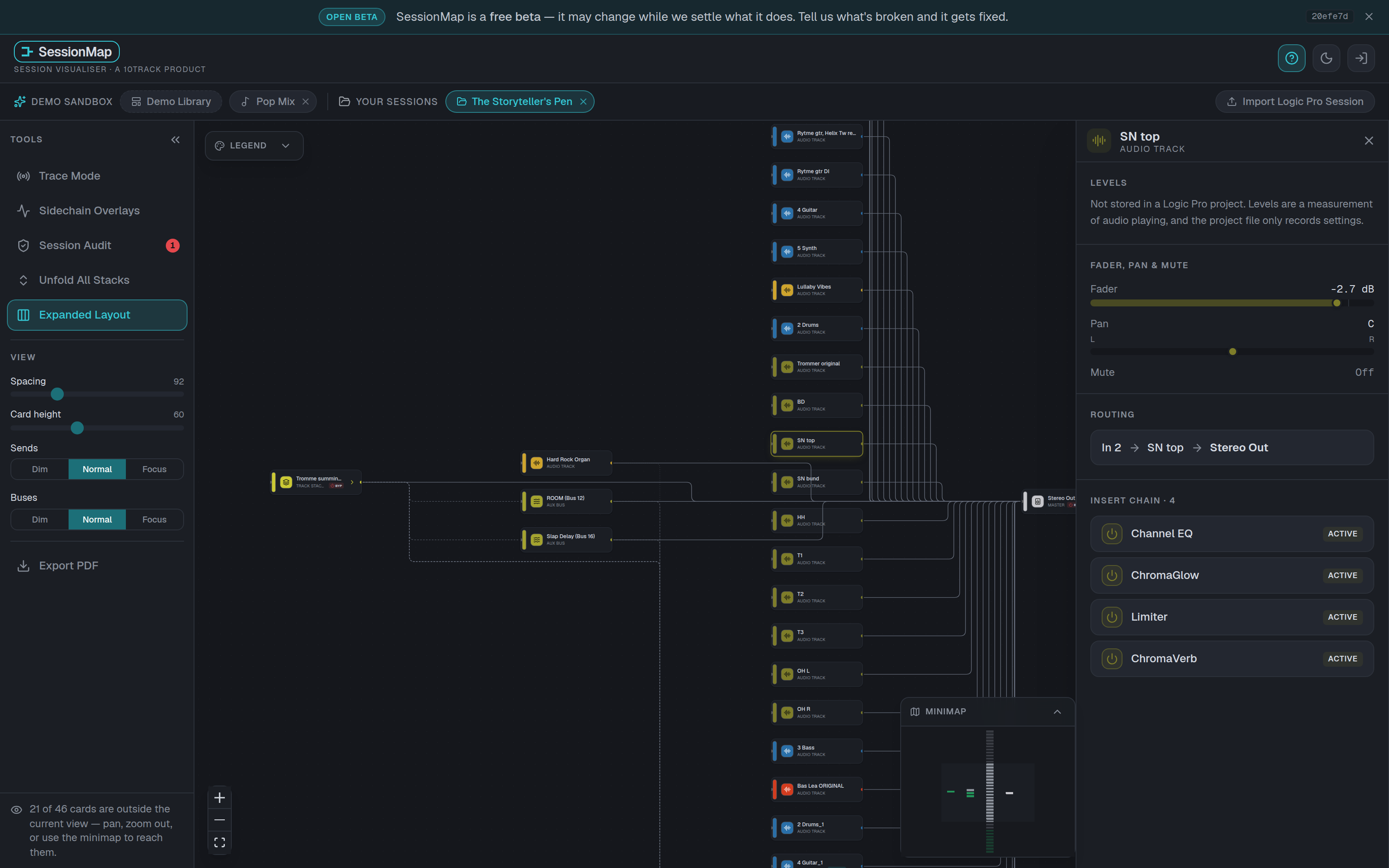Screen dimensions: 1389x868
Task: Click the 20efe7d build hash
Action: click(x=1329, y=16)
